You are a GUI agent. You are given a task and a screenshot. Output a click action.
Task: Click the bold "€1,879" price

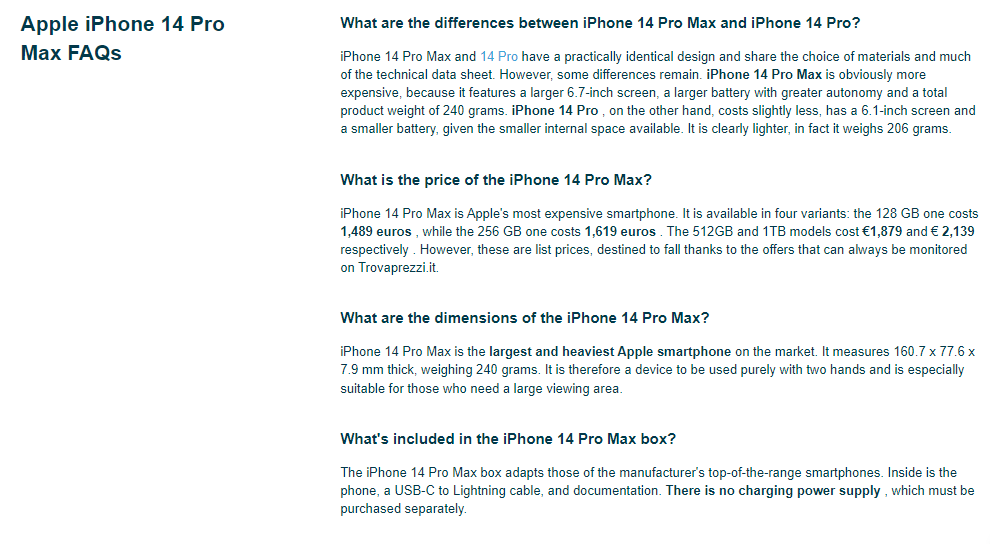point(882,232)
